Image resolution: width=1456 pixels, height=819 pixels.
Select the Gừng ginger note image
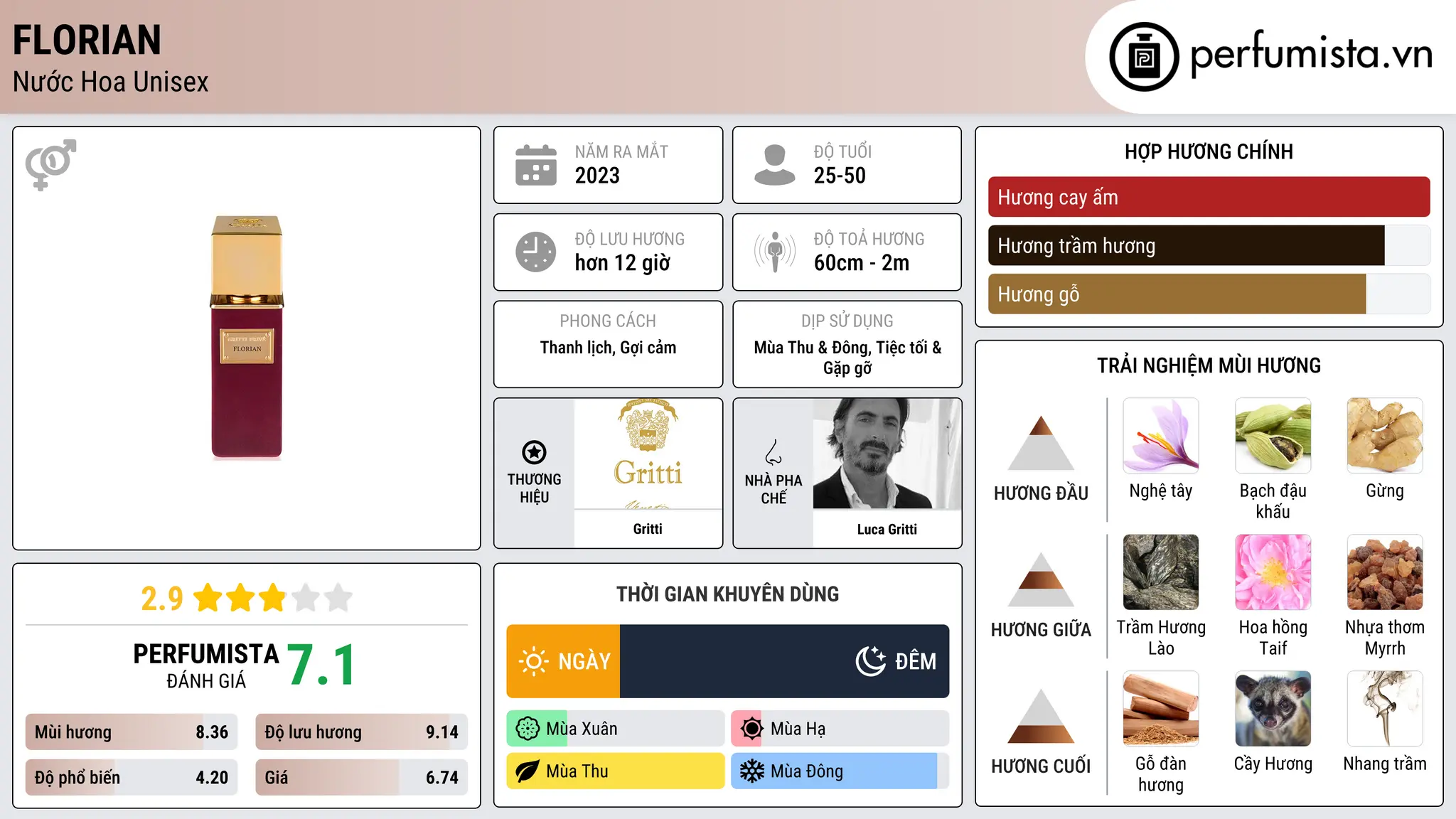1385,435
